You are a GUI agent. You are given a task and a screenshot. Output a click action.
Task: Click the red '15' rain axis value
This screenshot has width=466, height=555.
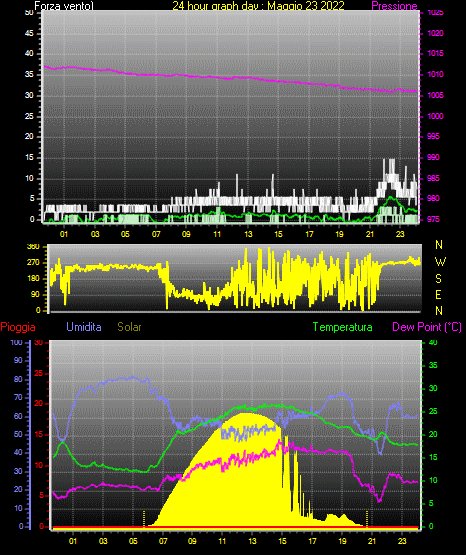(39, 434)
